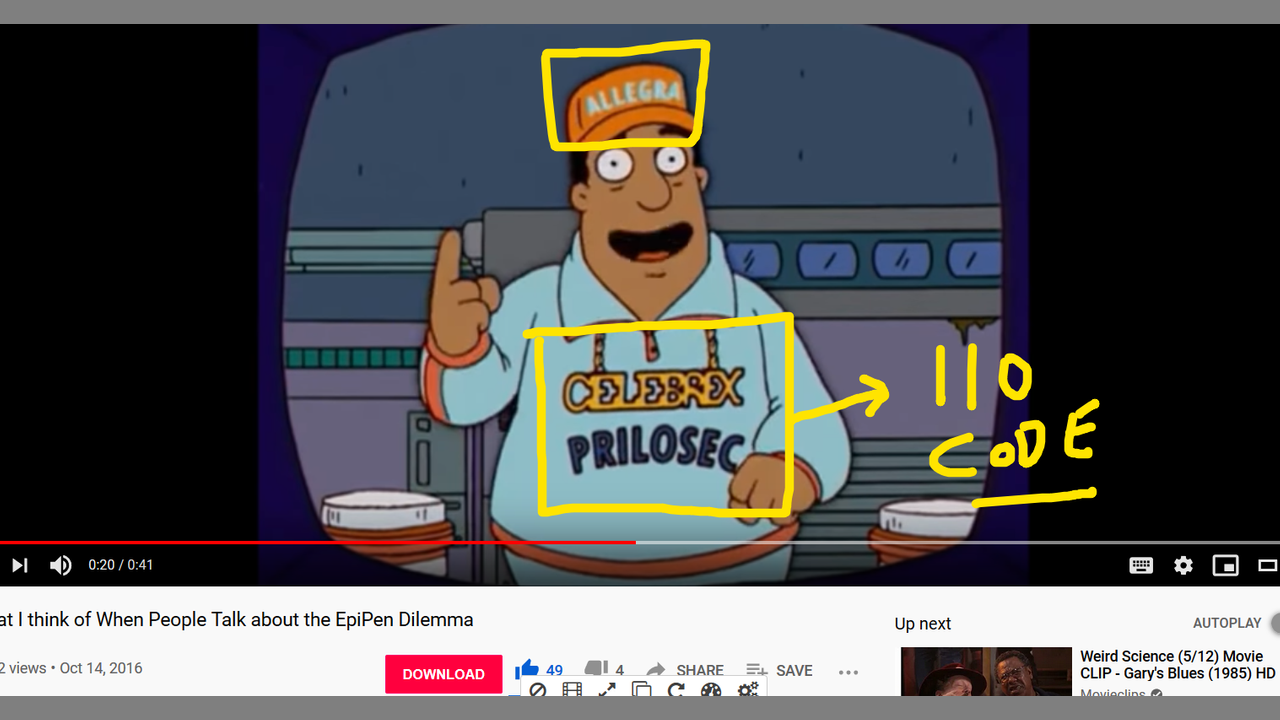Save video to playlist with SAVE
Viewport: 1280px width, 720px height.
779,670
